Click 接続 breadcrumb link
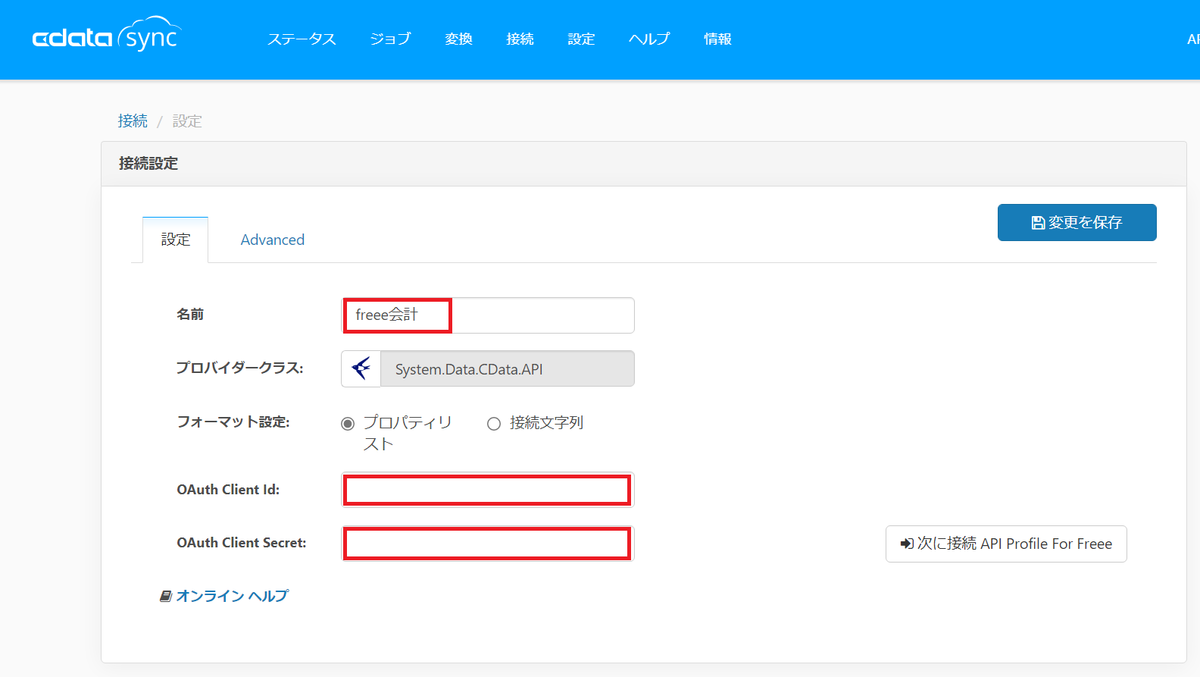 [x=133, y=121]
